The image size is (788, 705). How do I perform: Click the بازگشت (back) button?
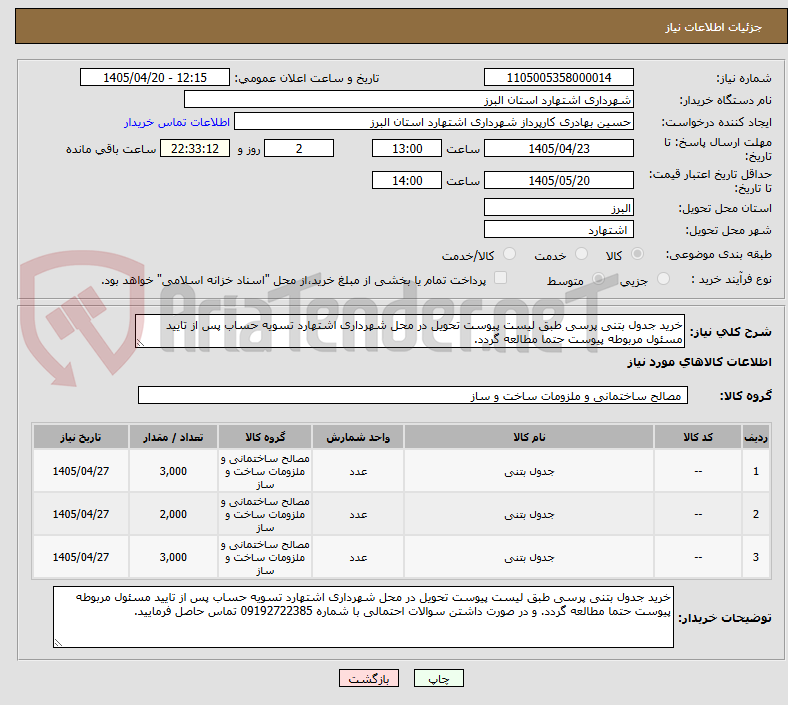coord(369,679)
